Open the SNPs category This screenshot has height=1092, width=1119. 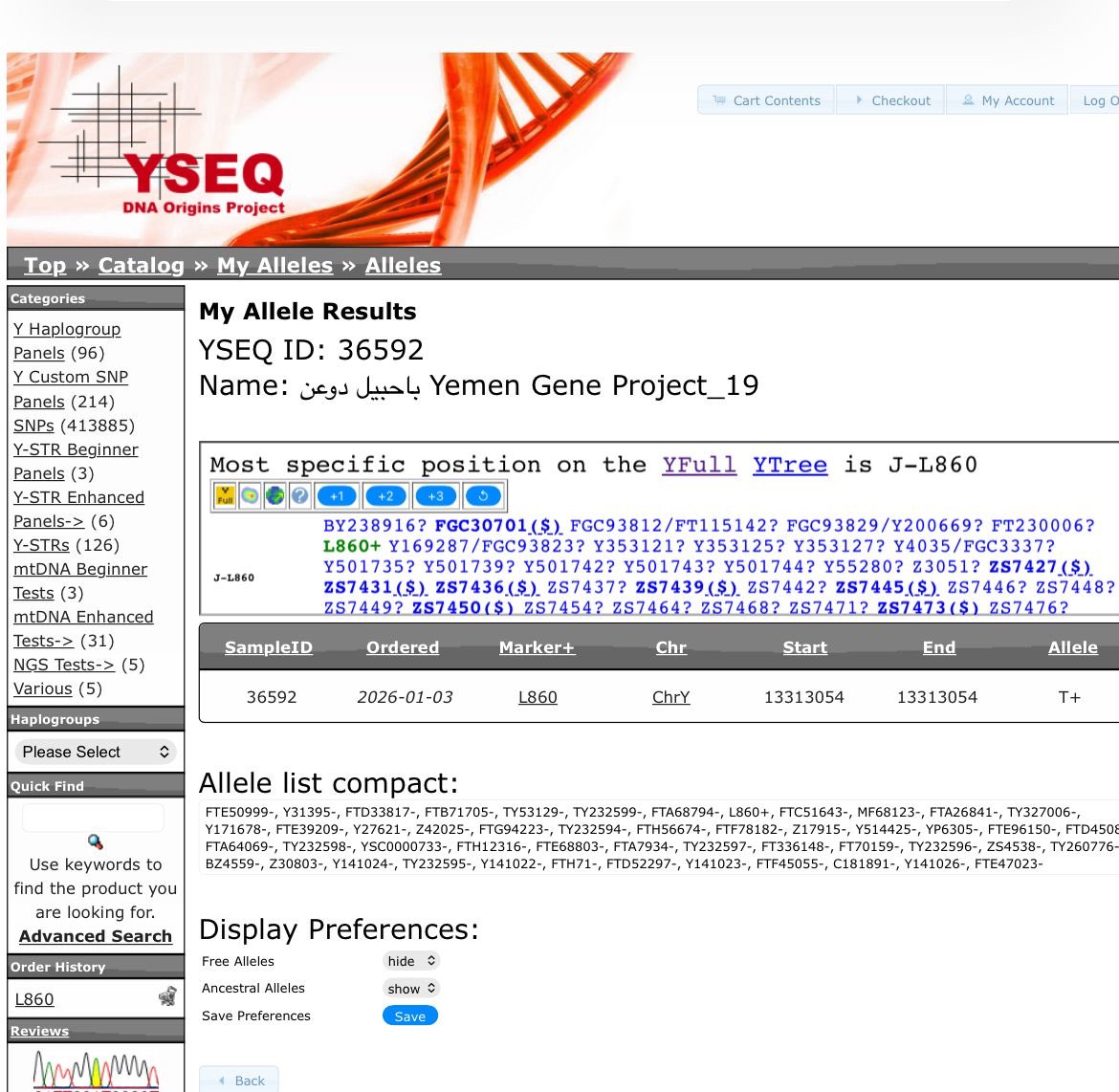pyautogui.click(x=33, y=426)
